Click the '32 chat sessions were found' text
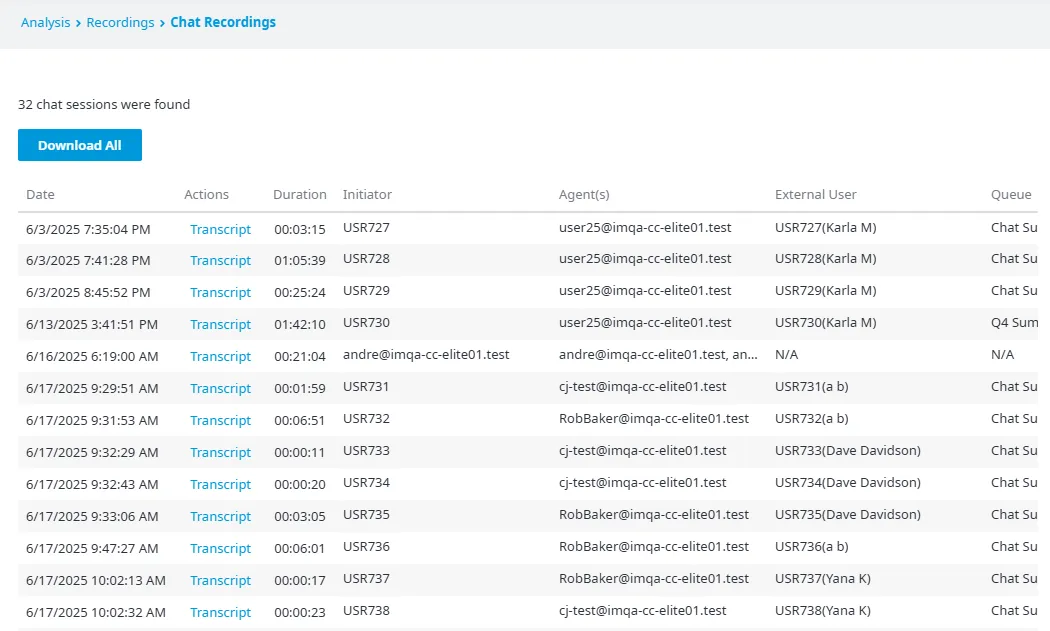Image resolution: width=1050 pixels, height=631 pixels. pos(104,104)
